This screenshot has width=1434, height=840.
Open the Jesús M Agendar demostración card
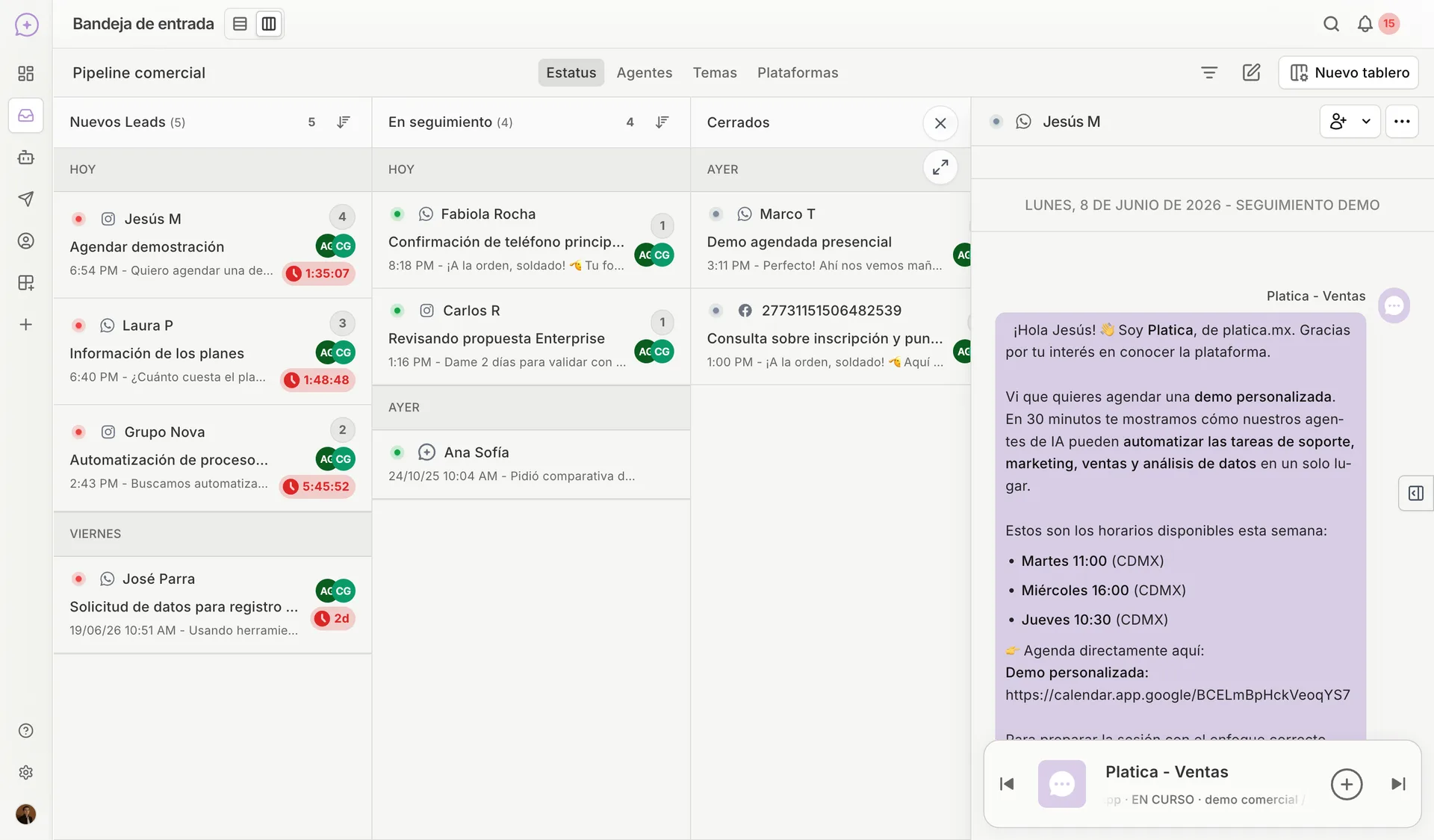[212, 245]
